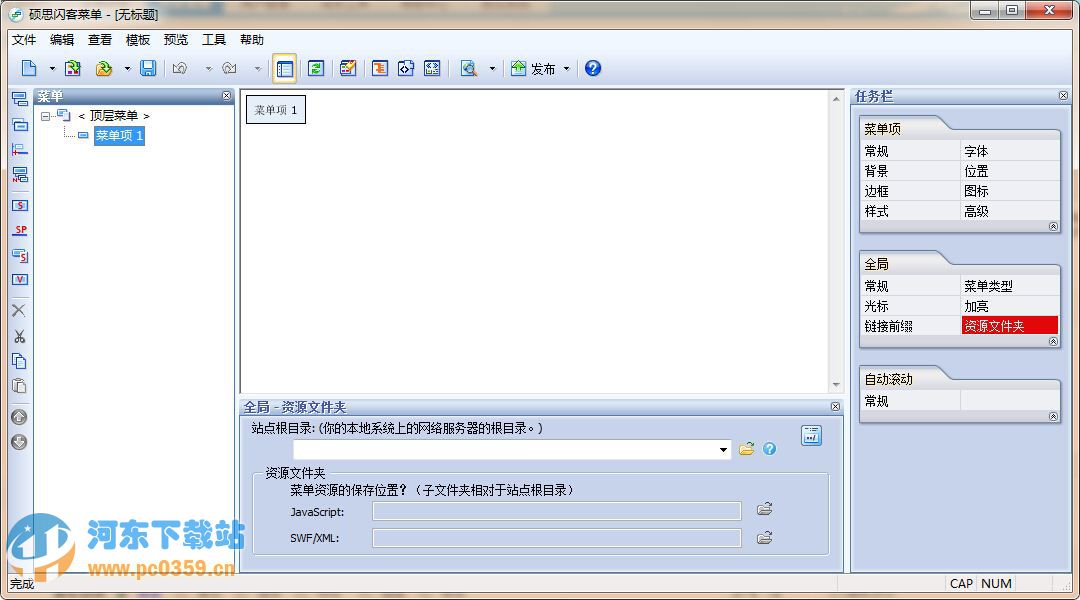Click the canvas vertical scrollbar
The height and width of the screenshot is (600, 1080).
pyautogui.click(x=837, y=240)
